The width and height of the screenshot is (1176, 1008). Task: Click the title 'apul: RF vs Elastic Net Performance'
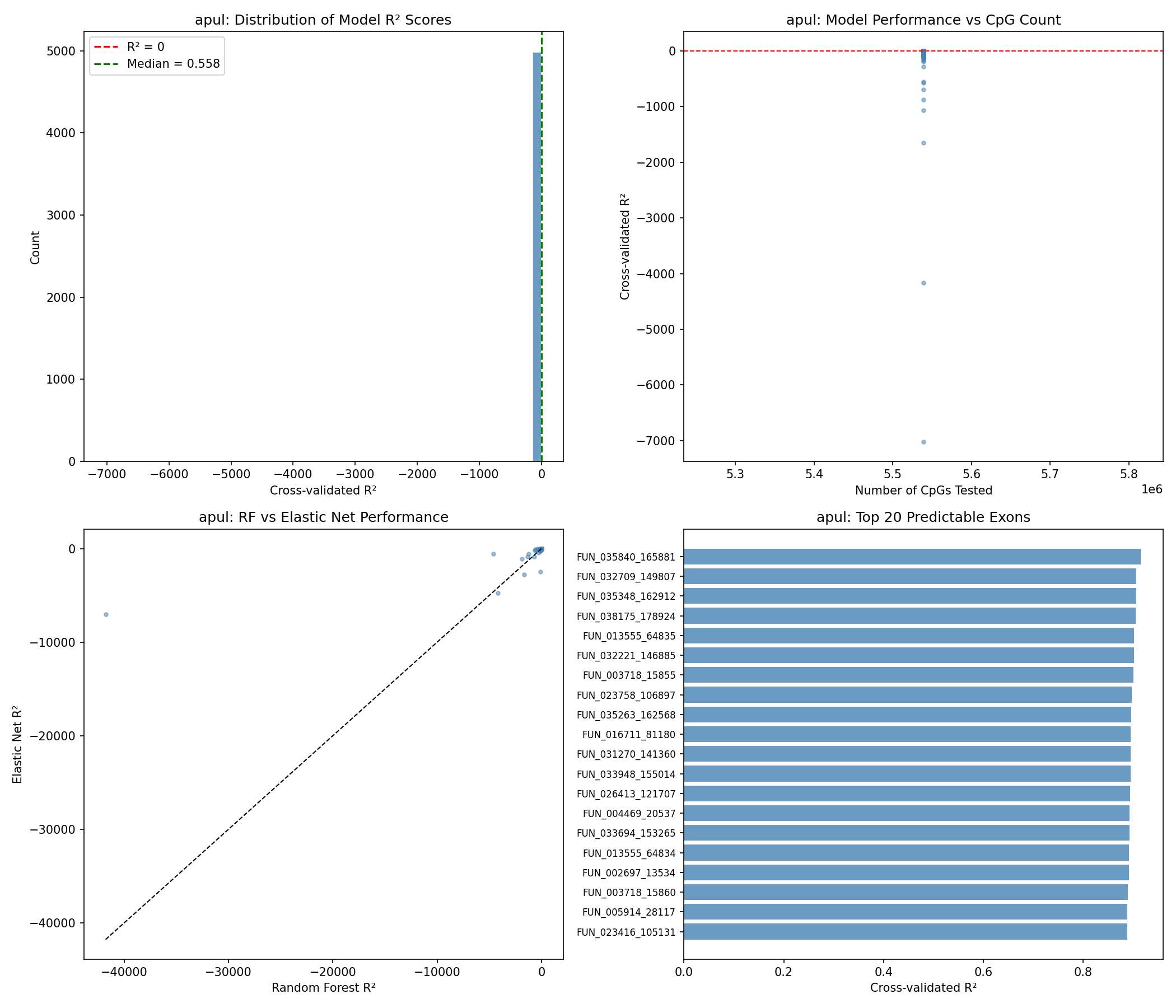tap(323, 517)
